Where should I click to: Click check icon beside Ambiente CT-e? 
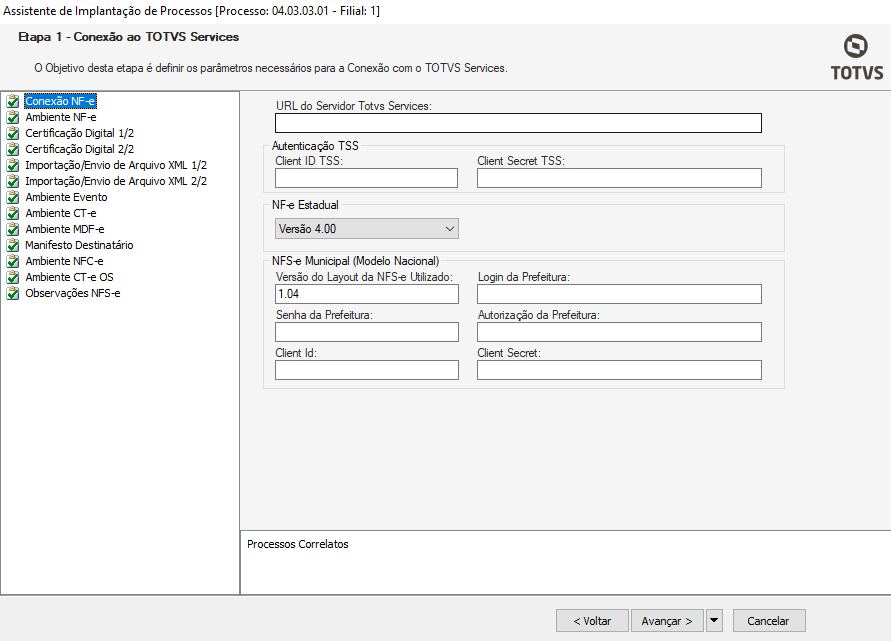pos(13,213)
